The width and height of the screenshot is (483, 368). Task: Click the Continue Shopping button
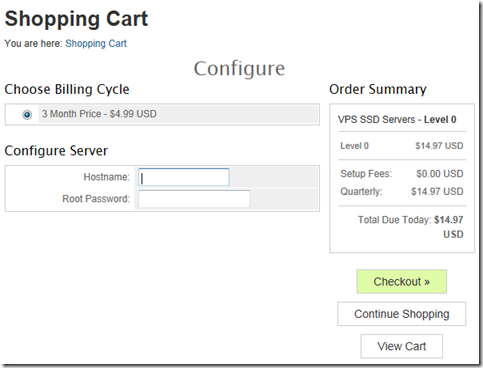(402, 314)
